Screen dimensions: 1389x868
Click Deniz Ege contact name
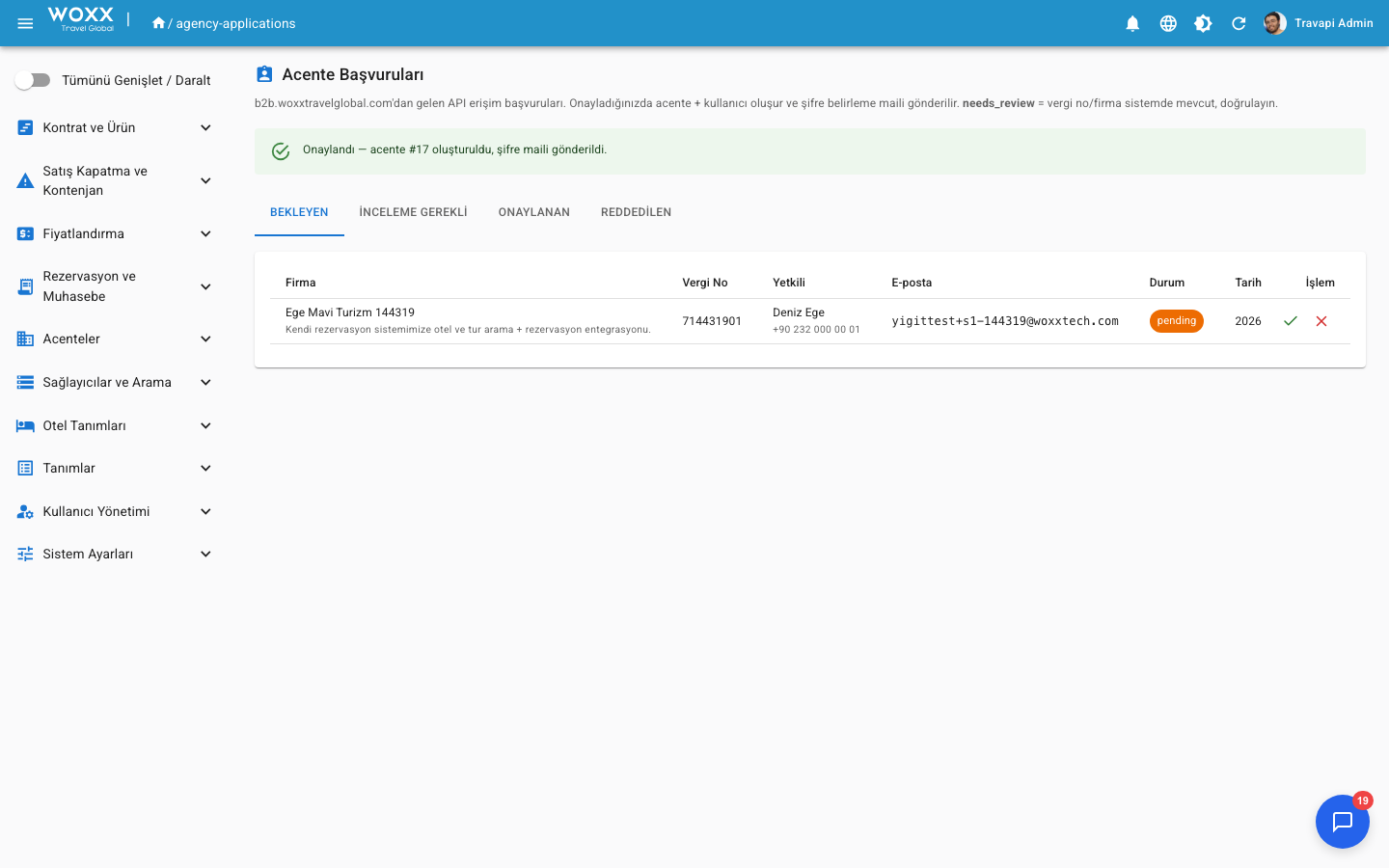tap(799, 312)
